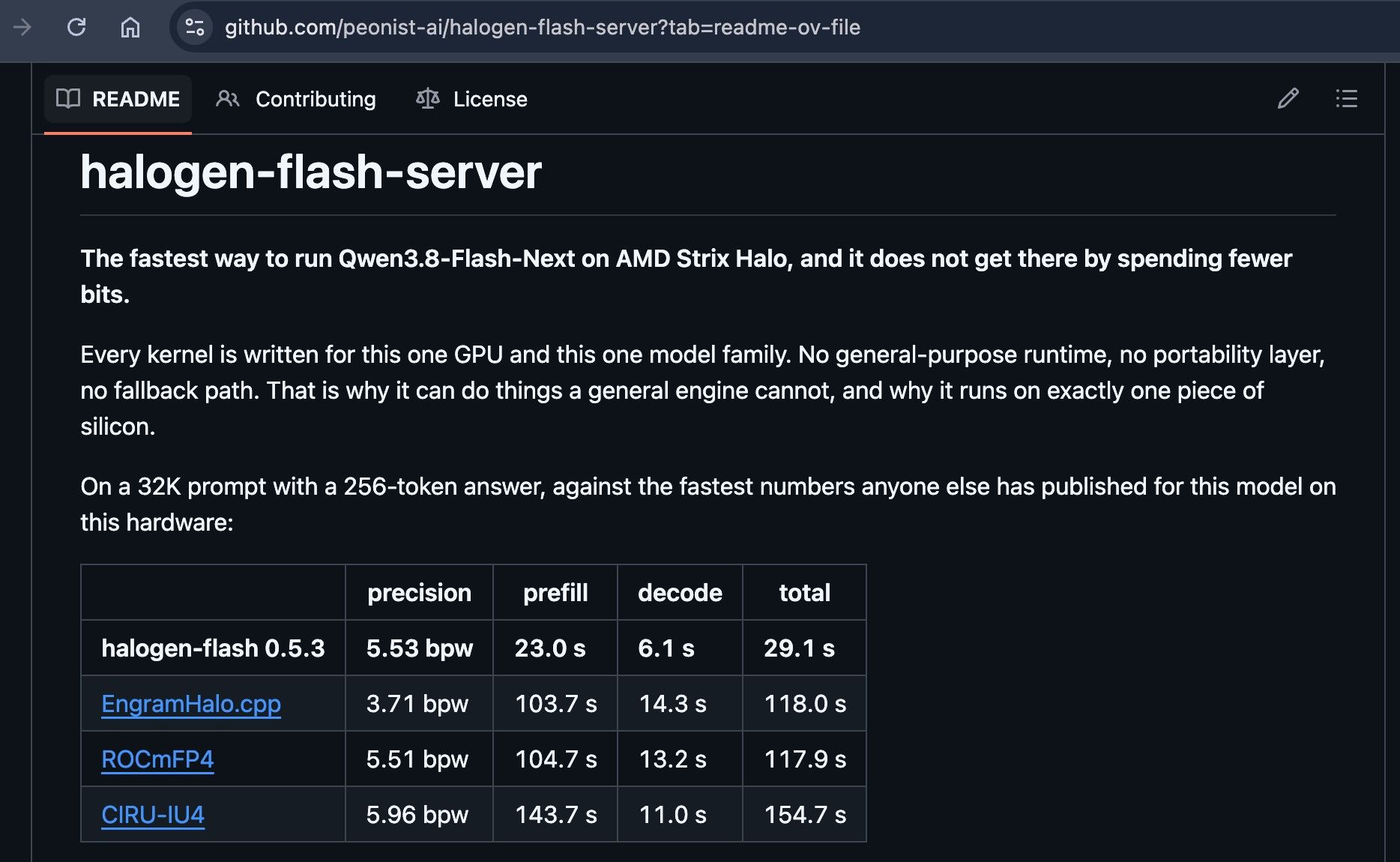
Task: Open the License tab
Action: [471, 99]
